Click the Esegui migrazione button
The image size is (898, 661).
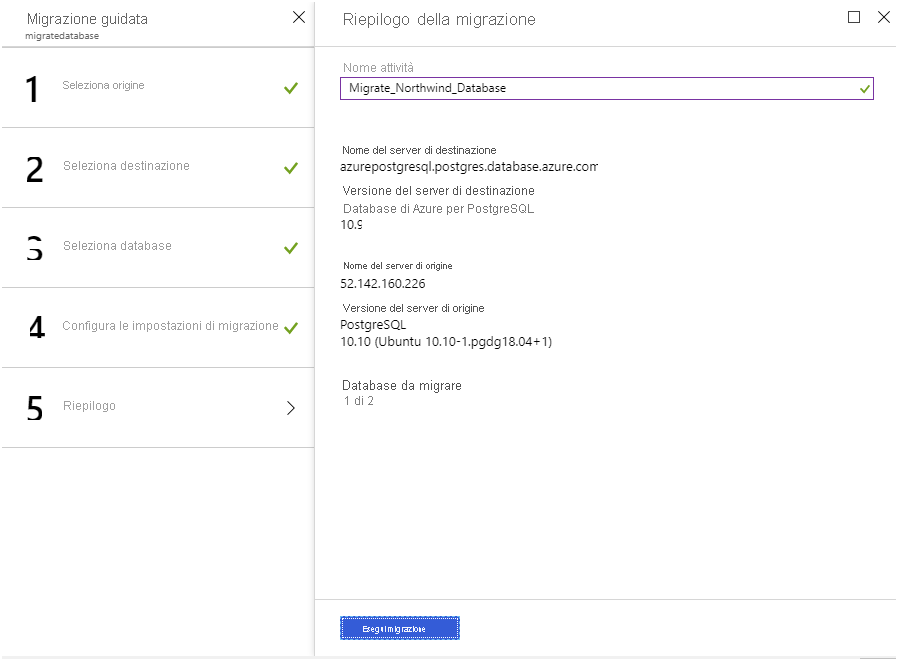pos(400,628)
